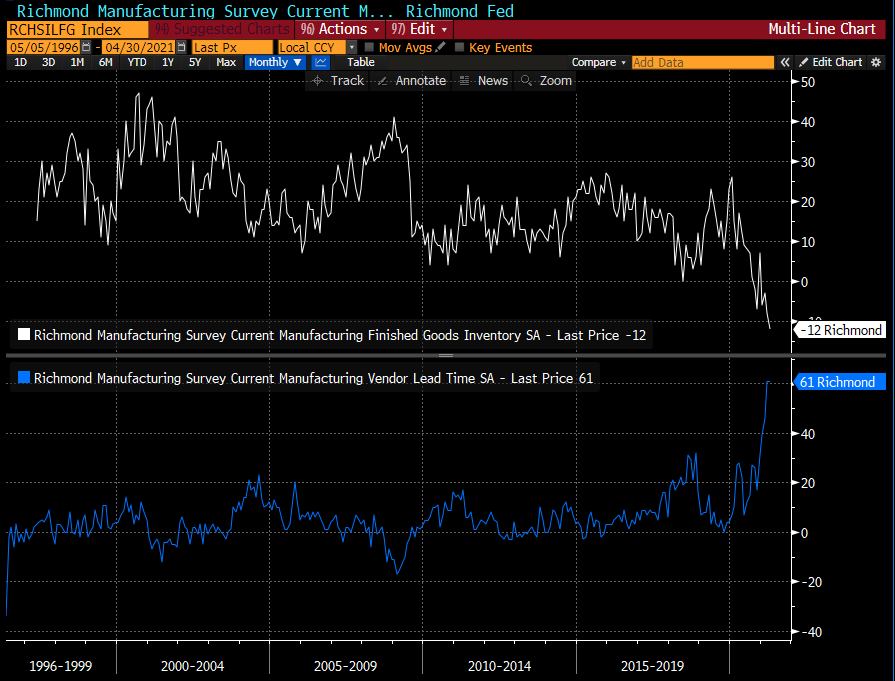This screenshot has width=895, height=681.
Task: Select the 6M time range
Action: (x=106, y=62)
